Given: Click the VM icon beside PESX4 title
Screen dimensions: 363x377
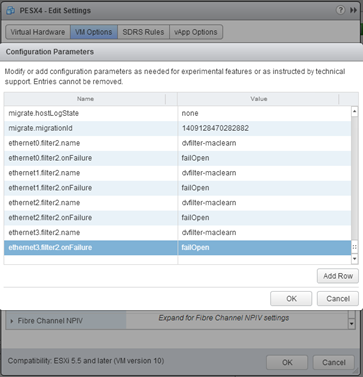Looking at the screenshot, I should (10, 10).
